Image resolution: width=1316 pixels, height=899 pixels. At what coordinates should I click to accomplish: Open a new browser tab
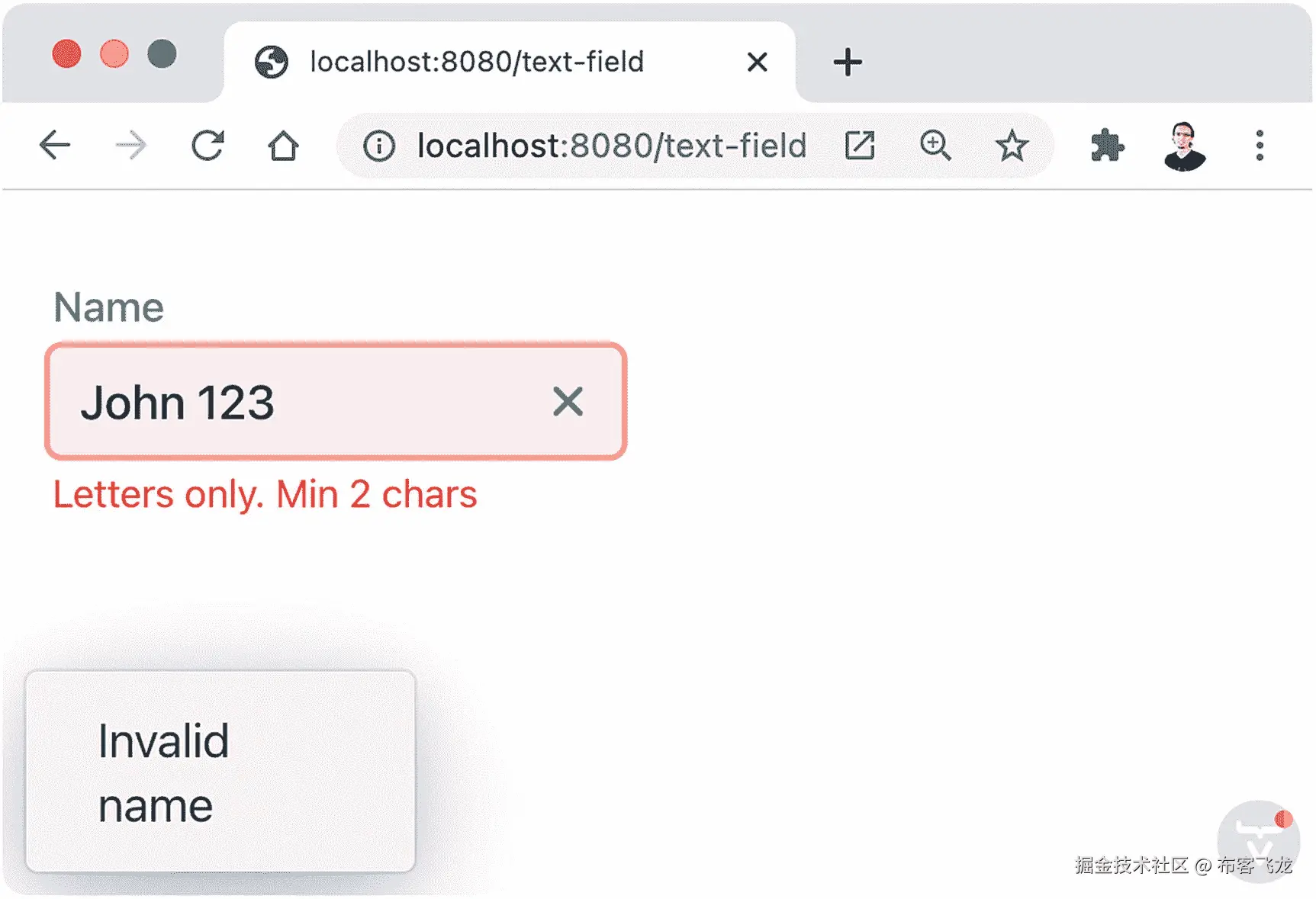tap(848, 62)
